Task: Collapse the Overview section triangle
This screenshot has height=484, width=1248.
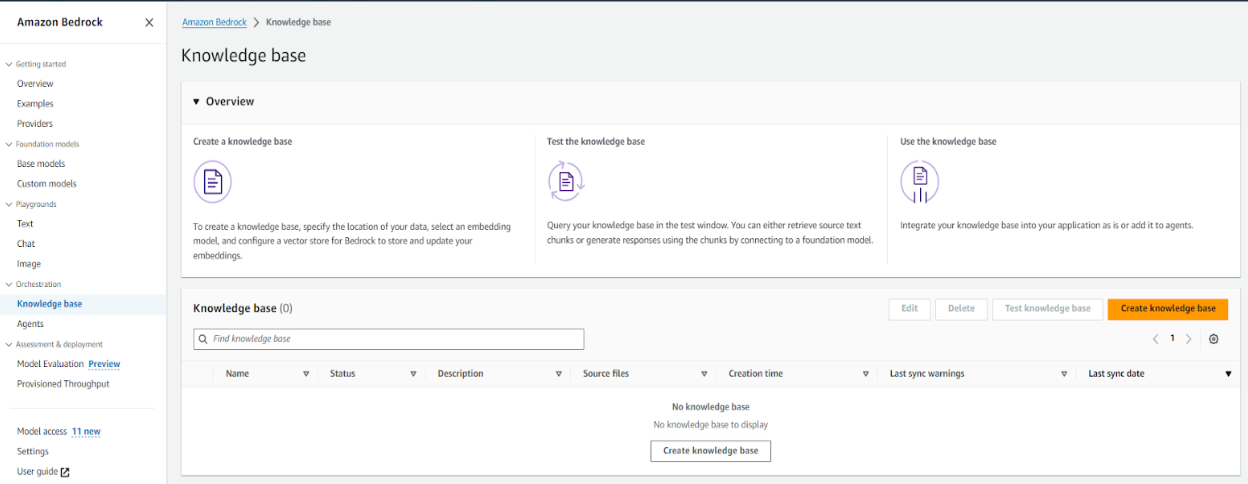Action: pos(196,102)
